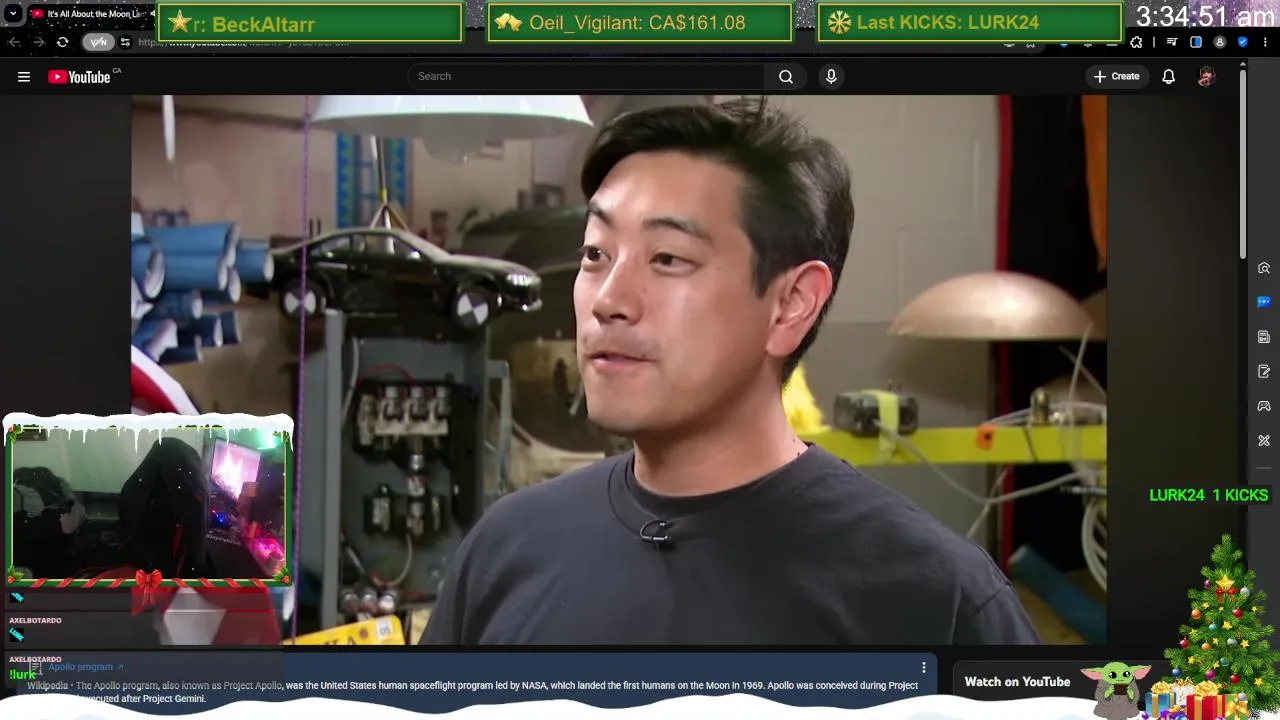Open the sidebar notes edit icon
Image resolution: width=1280 pixels, height=720 pixels.
pos(1264,371)
